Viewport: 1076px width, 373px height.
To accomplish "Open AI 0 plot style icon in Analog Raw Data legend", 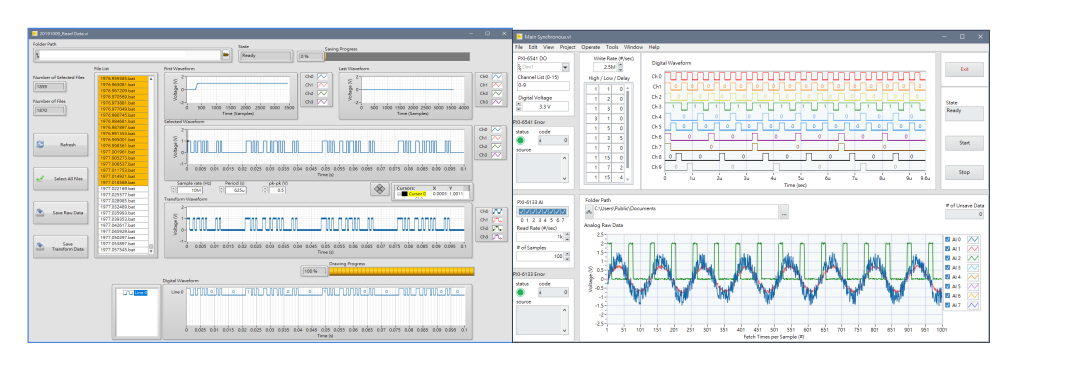I will pos(972,239).
